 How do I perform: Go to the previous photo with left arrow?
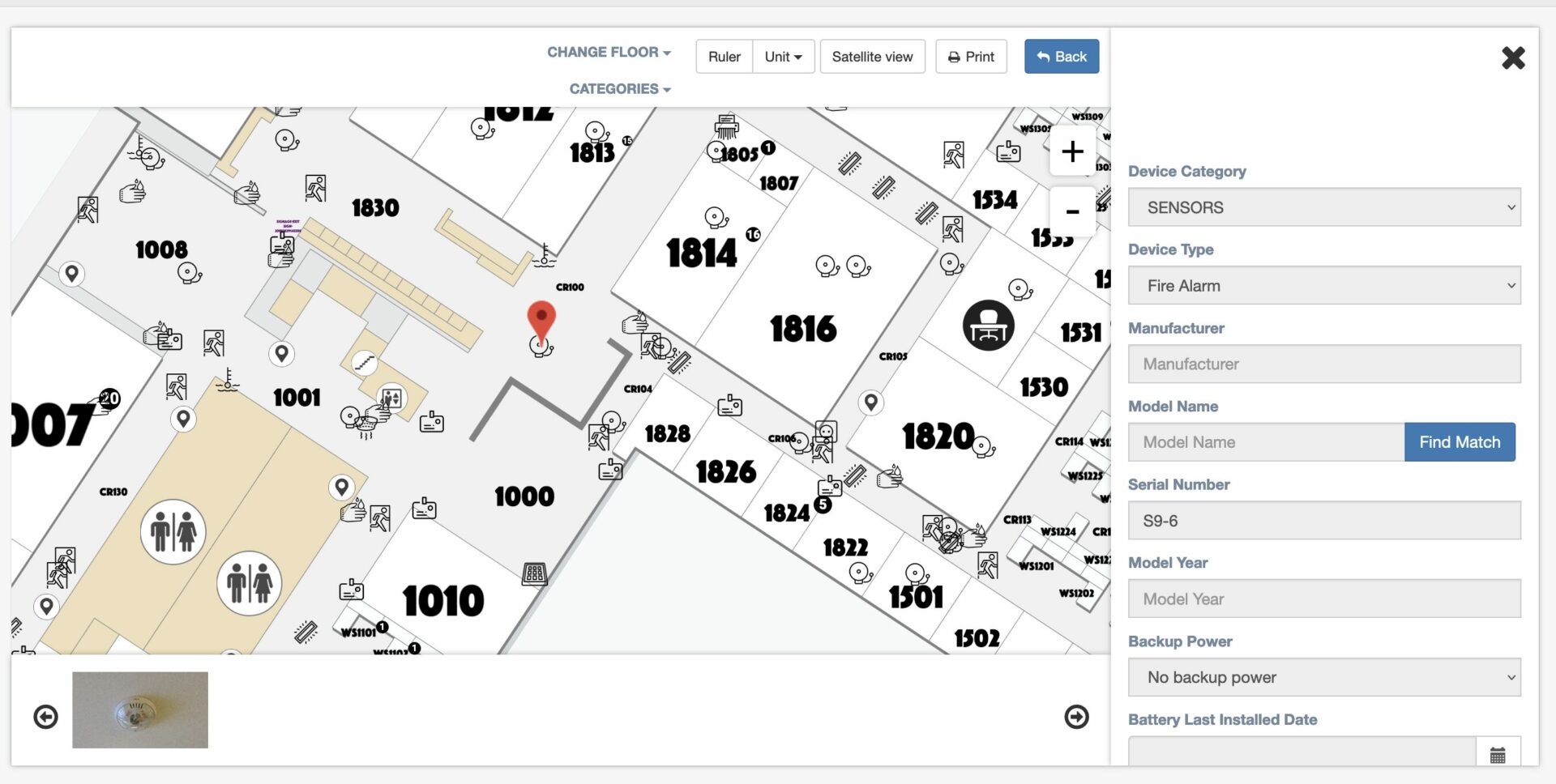(x=46, y=717)
